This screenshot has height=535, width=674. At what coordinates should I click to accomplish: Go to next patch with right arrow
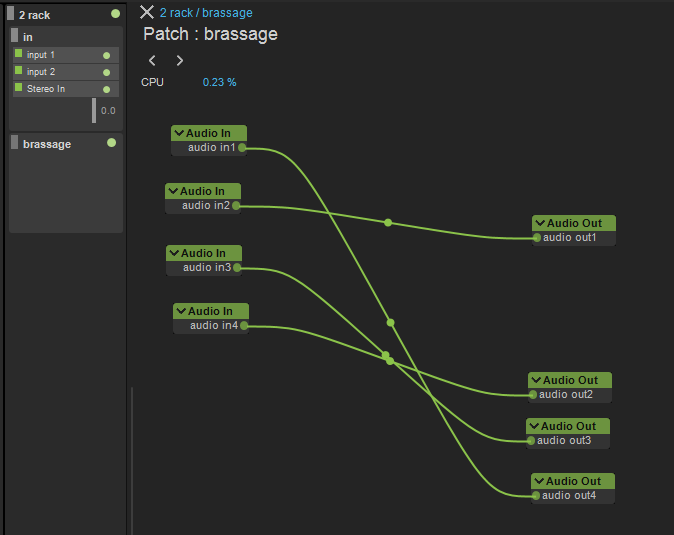point(180,61)
